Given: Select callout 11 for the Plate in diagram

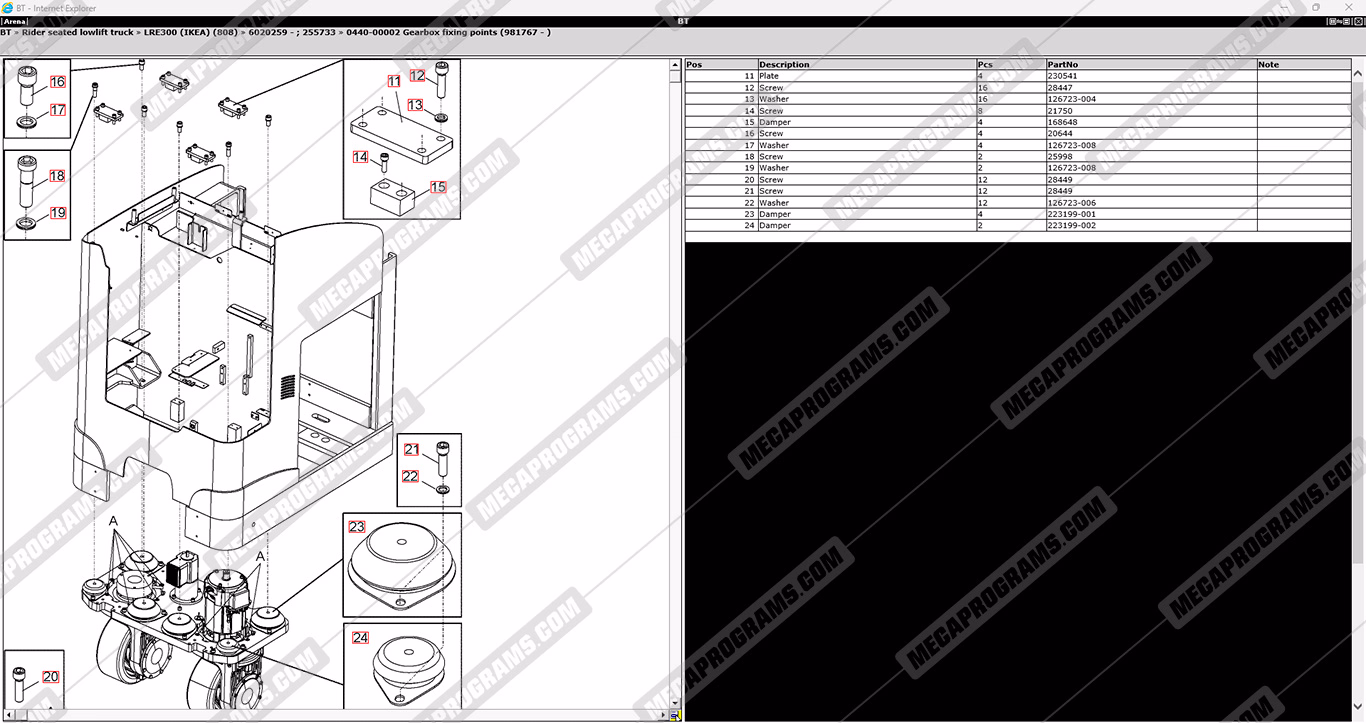Looking at the screenshot, I should pos(394,81).
